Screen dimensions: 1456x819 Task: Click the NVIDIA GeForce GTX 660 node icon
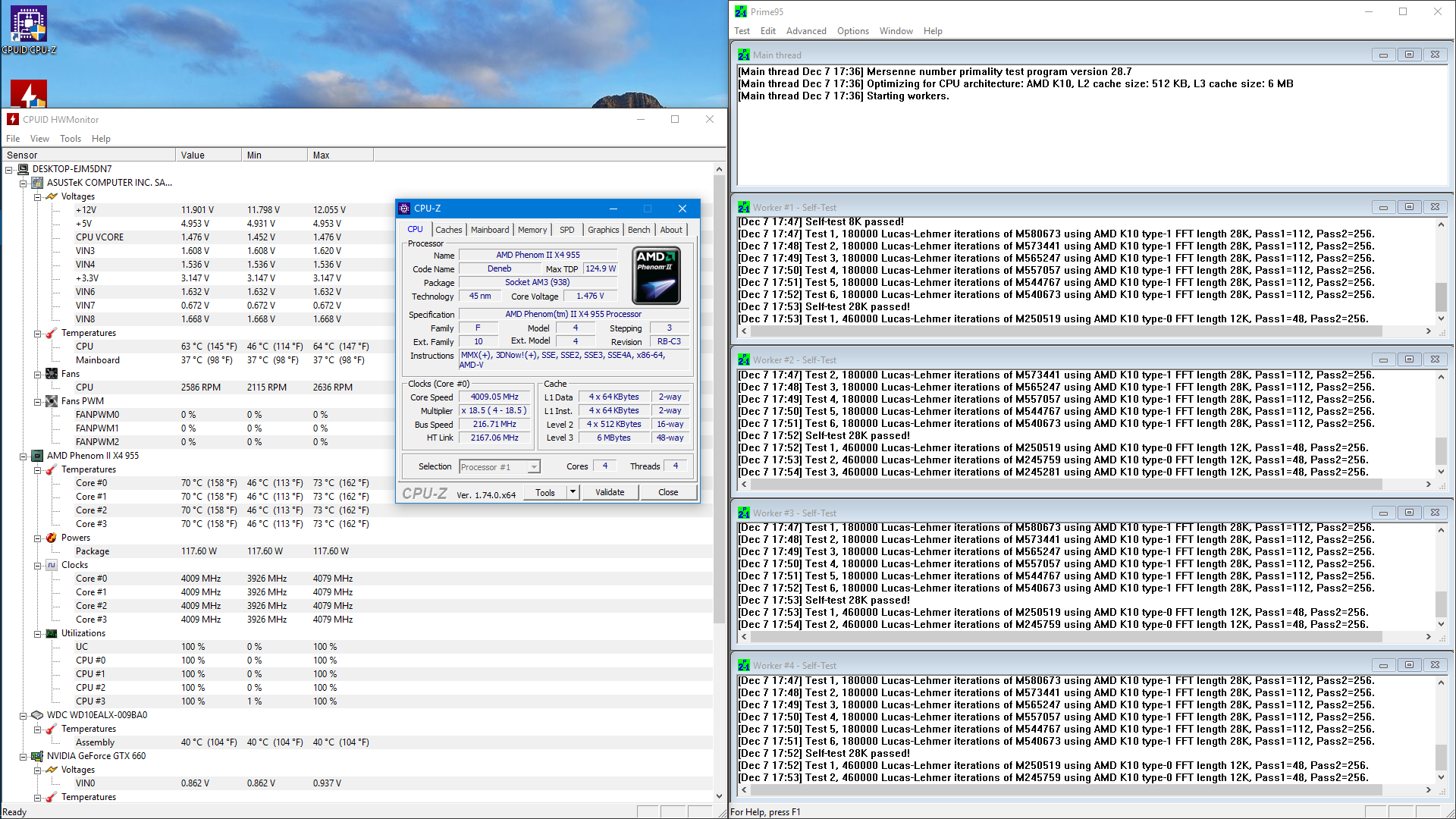pos(37,756)
